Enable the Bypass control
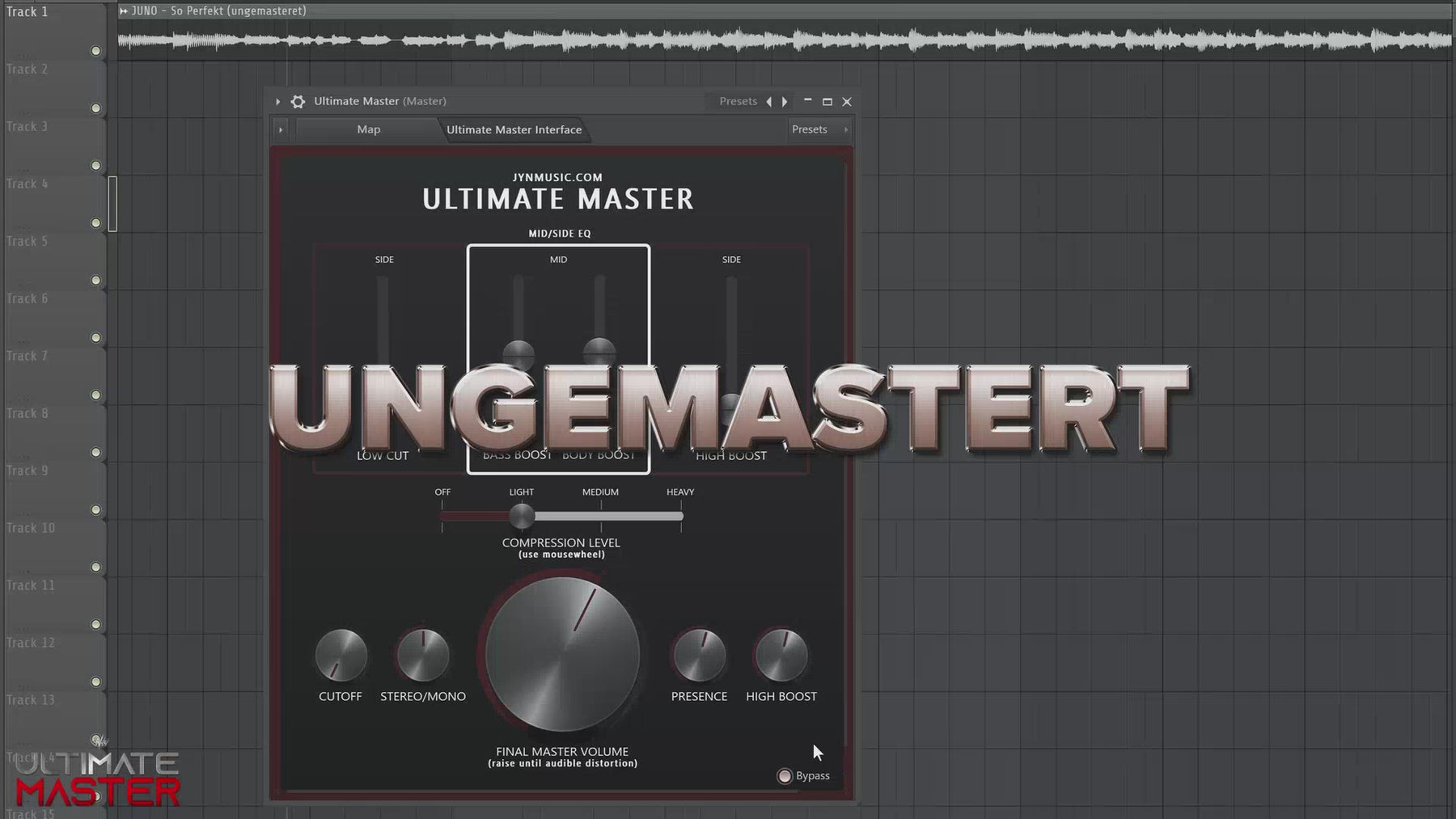This screenshot has width=1456, height=819. [785, 775]
